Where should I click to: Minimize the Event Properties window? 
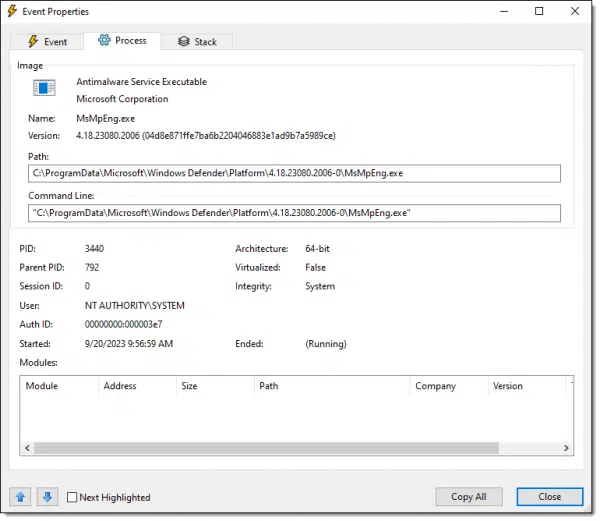(x=504, y=11)
